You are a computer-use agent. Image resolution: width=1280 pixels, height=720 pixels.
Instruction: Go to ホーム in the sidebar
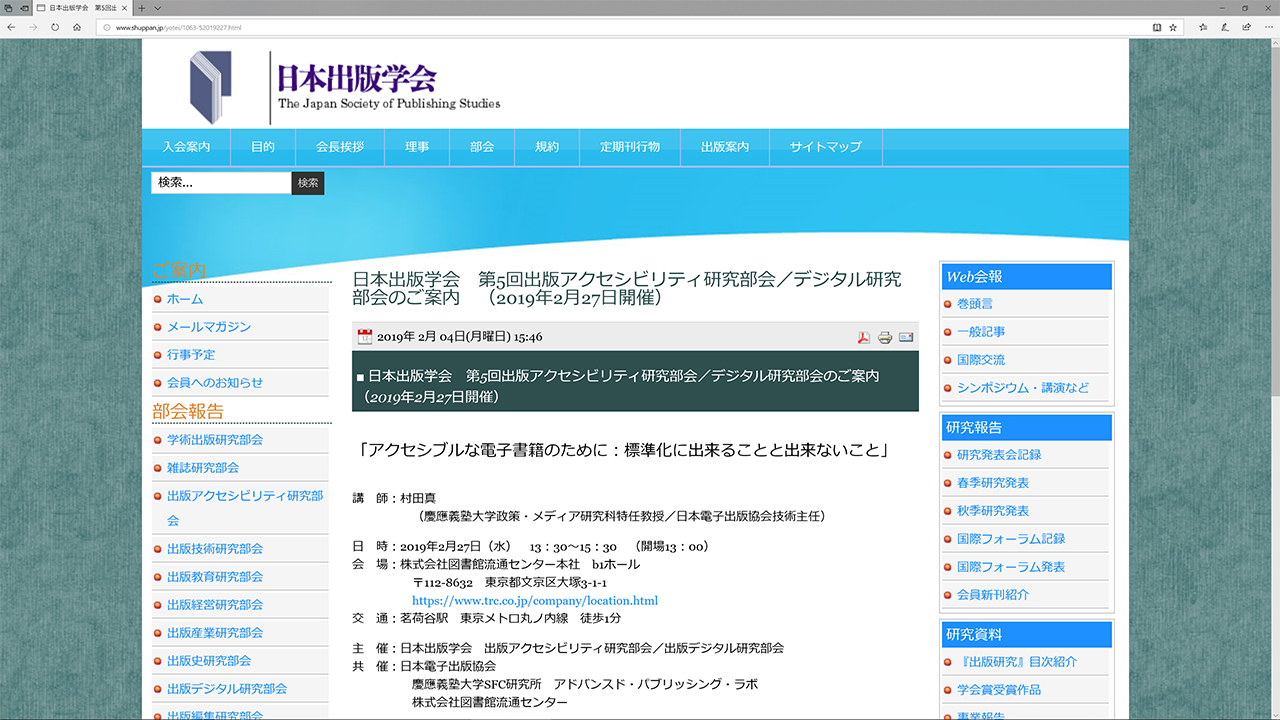point(185,299)
